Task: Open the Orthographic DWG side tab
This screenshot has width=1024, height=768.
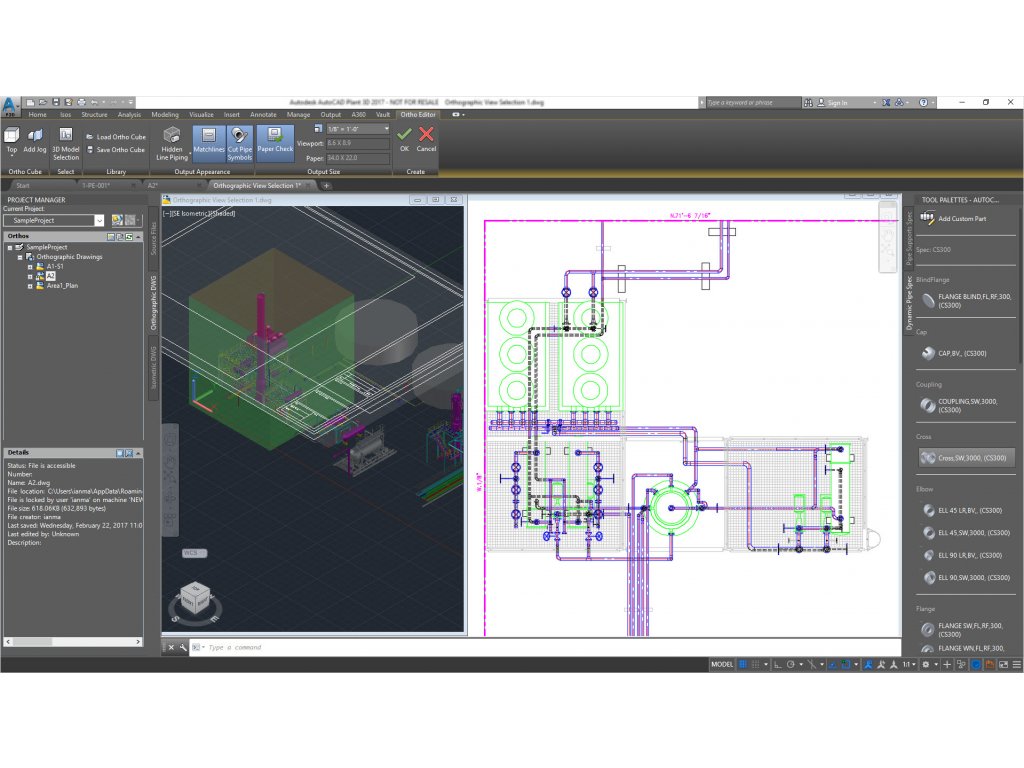Action: [x=154, y=303]
